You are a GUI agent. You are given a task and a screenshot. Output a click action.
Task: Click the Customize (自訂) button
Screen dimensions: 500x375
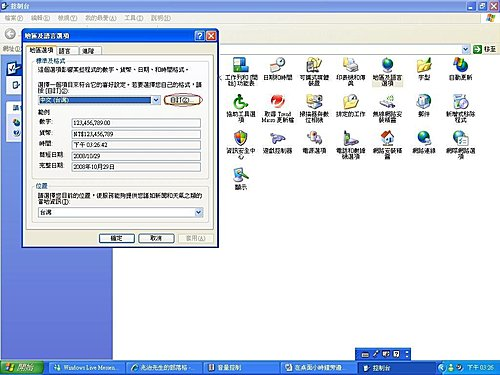tap(183, 100)
